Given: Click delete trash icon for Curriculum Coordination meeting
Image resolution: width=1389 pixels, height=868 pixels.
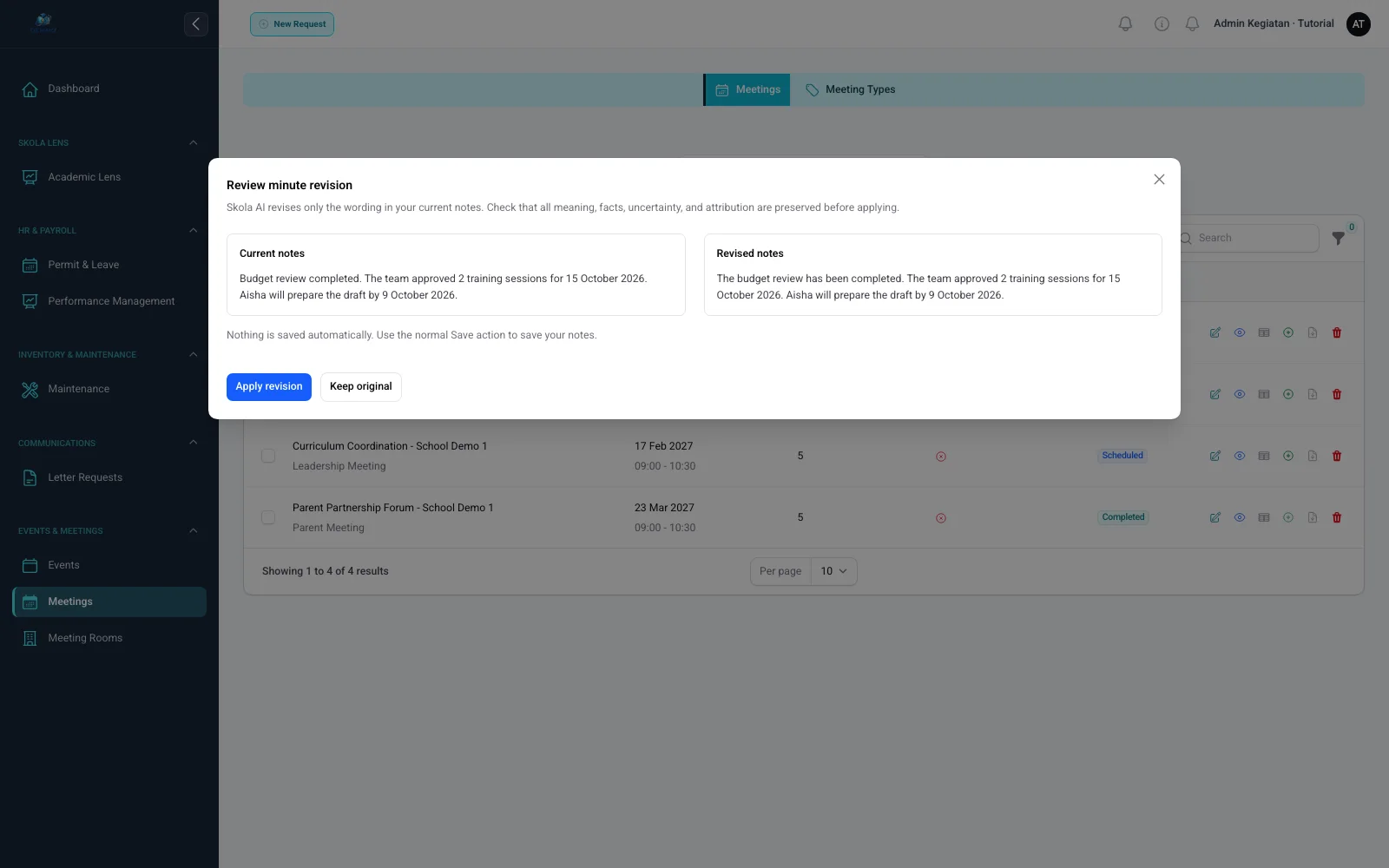Looking at the screenshot, I should pos(1337,456).
